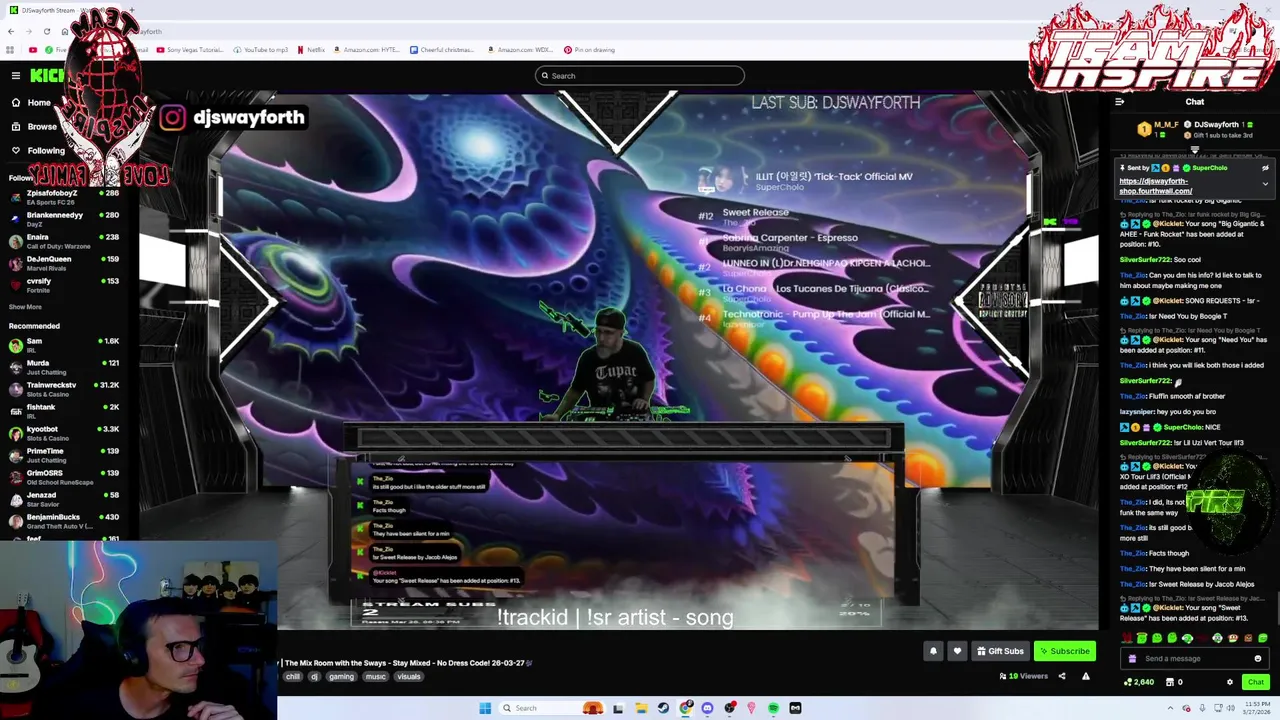Select the dj stream tag
The image size is (1280, 720).
point(314,677)
